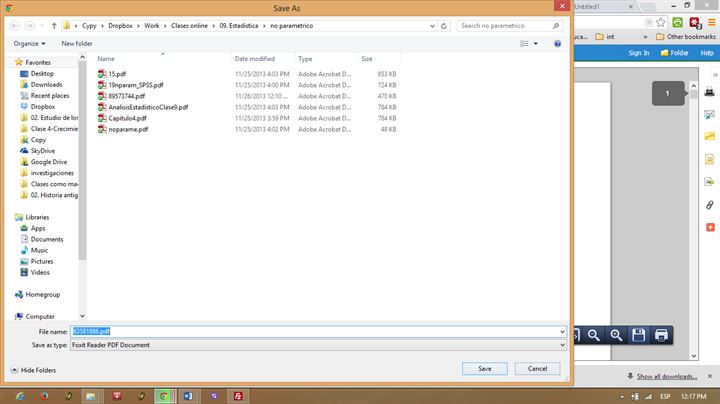Click the bookmark star in Chrome
Viewport: 720px width, 404px height.
coord(661,22)
